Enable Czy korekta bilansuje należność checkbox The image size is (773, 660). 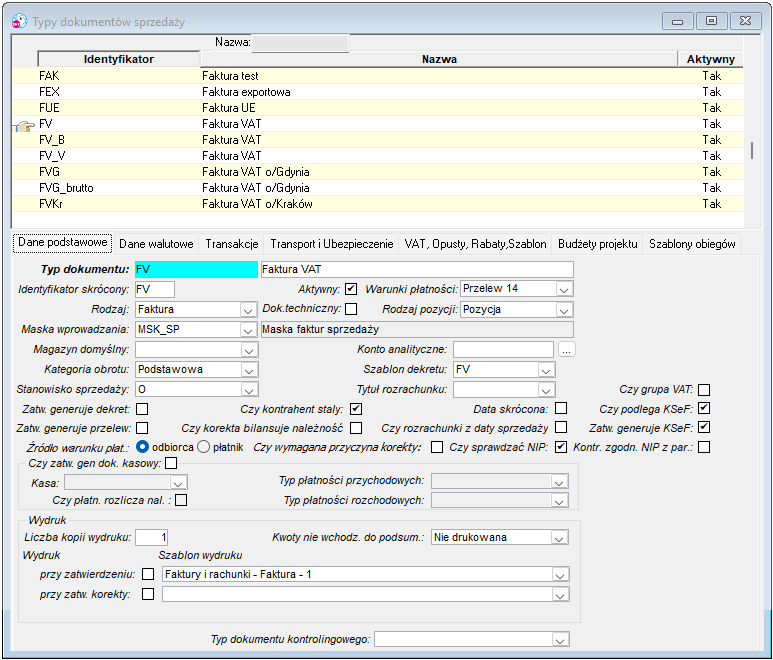[x=356, y=428]
